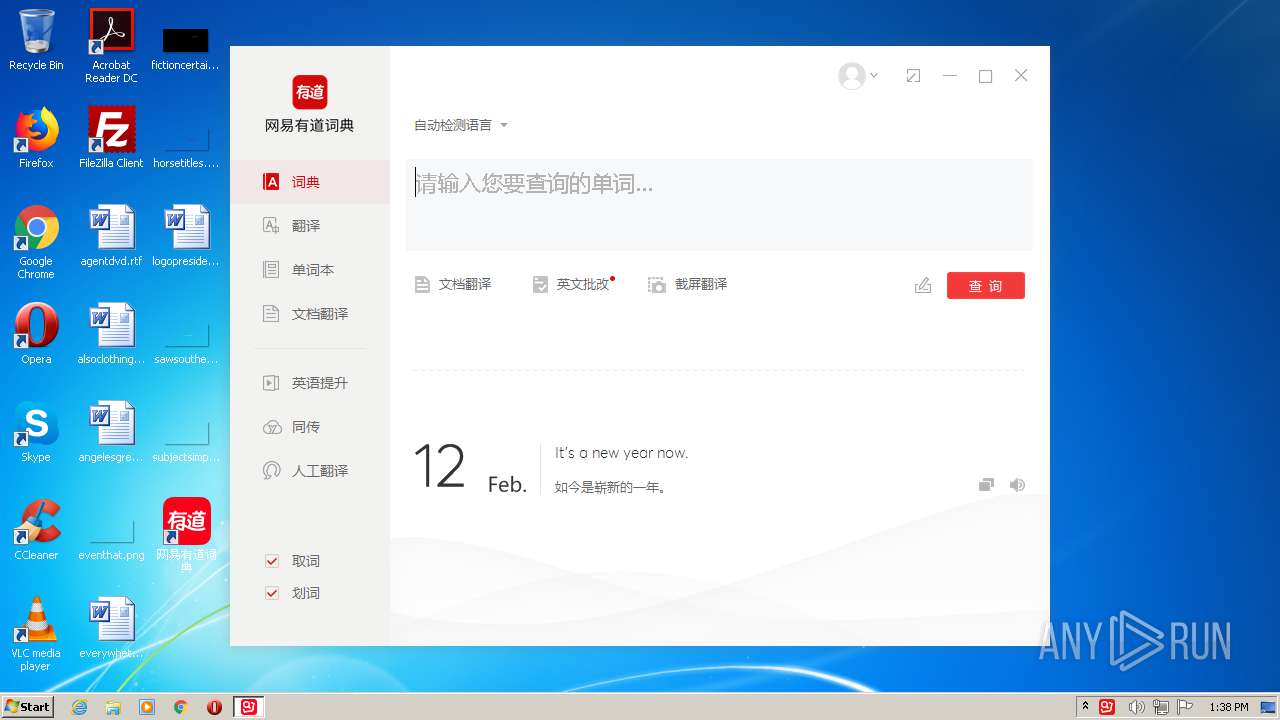Close the Youdao dictionary window
This screenshot has width=1280, height=720.
coord(1021,75)
